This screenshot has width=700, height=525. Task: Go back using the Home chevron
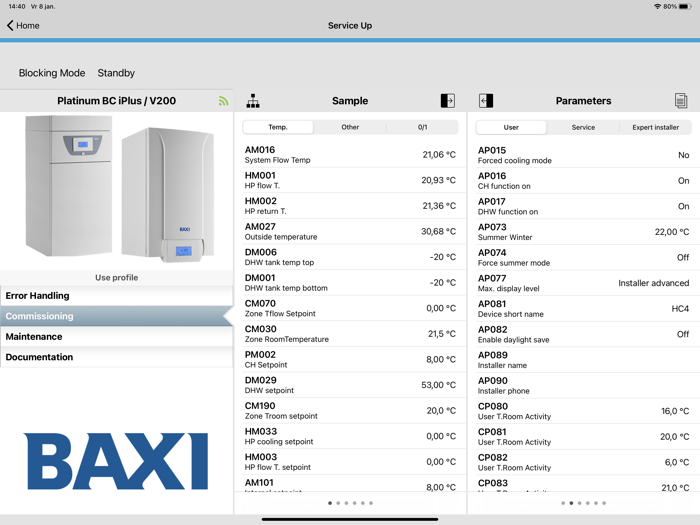tap(10, 25)
